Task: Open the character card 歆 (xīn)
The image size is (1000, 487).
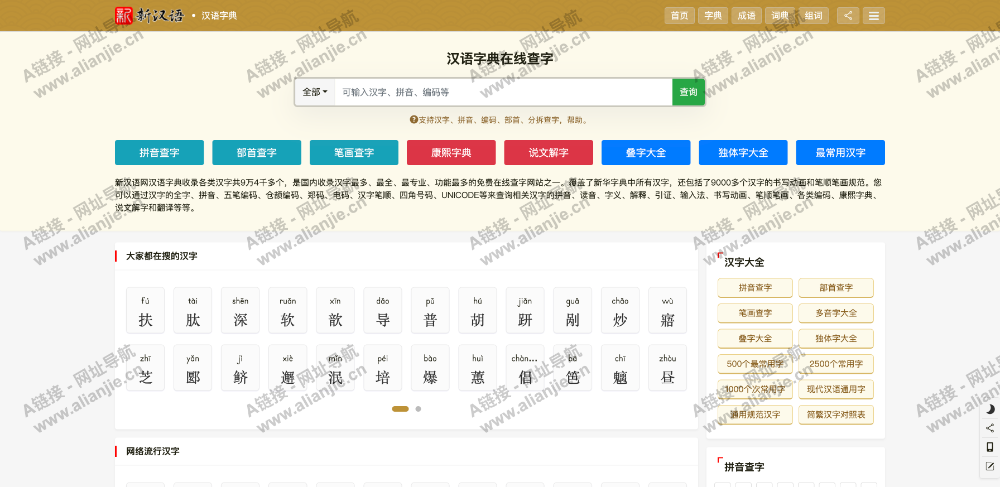Action: pos(335,310)
